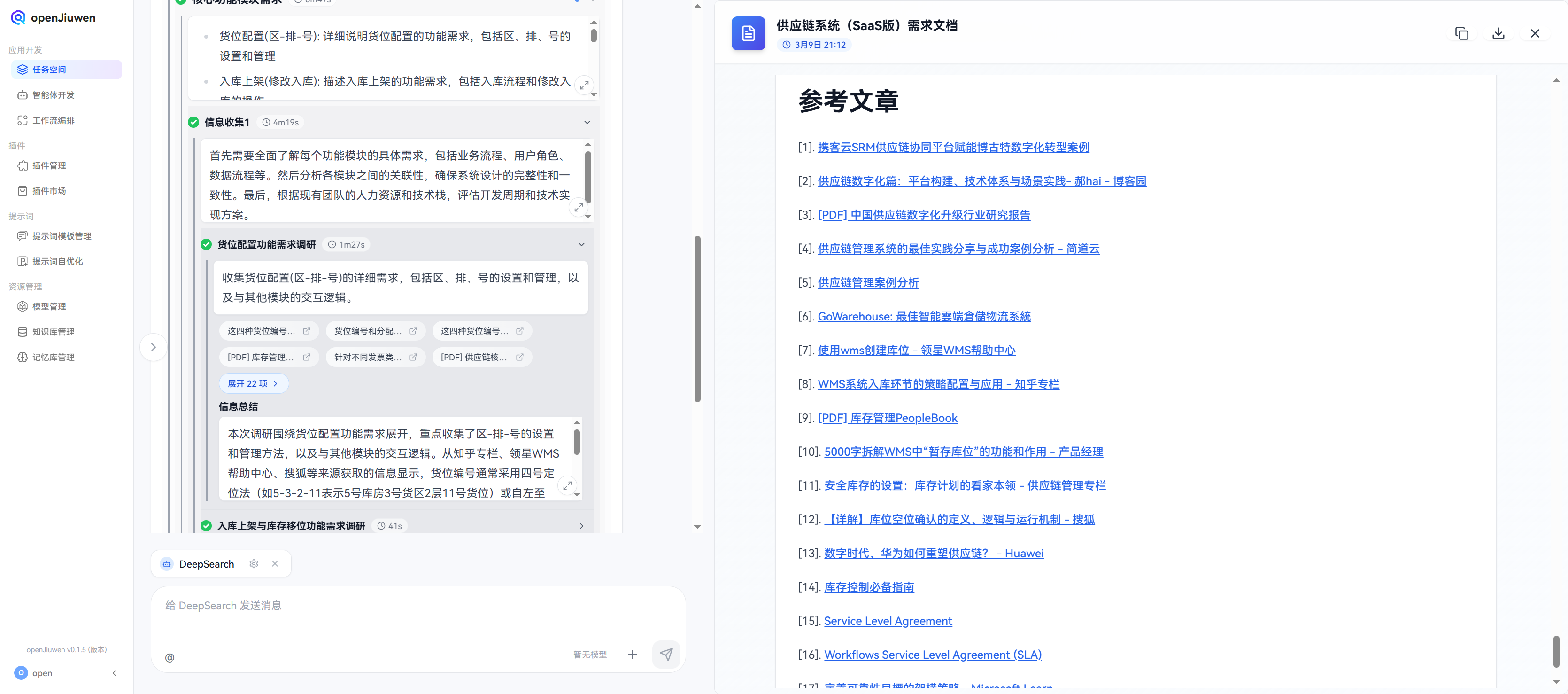Enlarge the 首先需要全面了解 text box
The width and height of the screenshot is (1568, 694).
(x=578, y=208)
